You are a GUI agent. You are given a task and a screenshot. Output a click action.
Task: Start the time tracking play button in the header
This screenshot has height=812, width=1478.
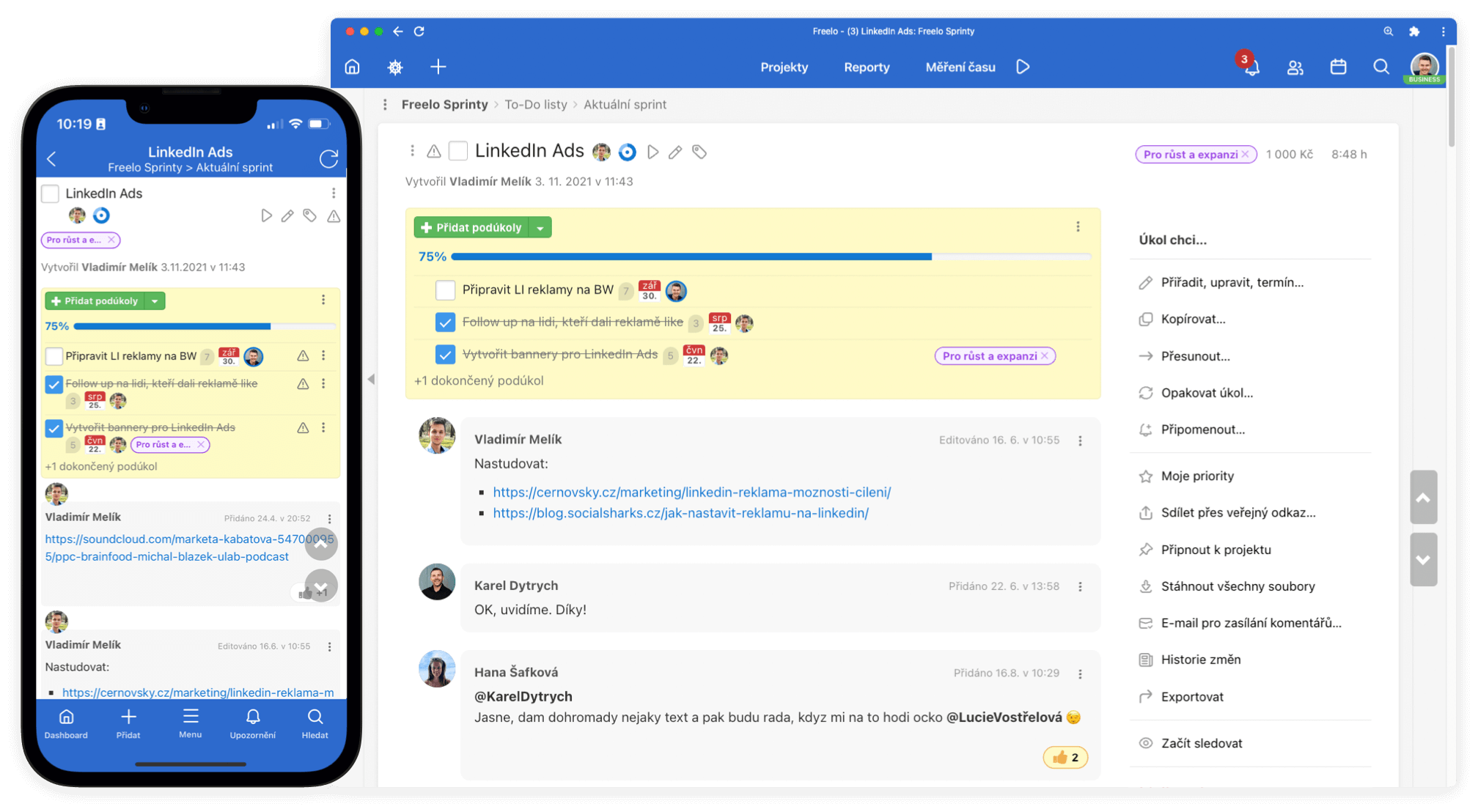point(1023,67)
